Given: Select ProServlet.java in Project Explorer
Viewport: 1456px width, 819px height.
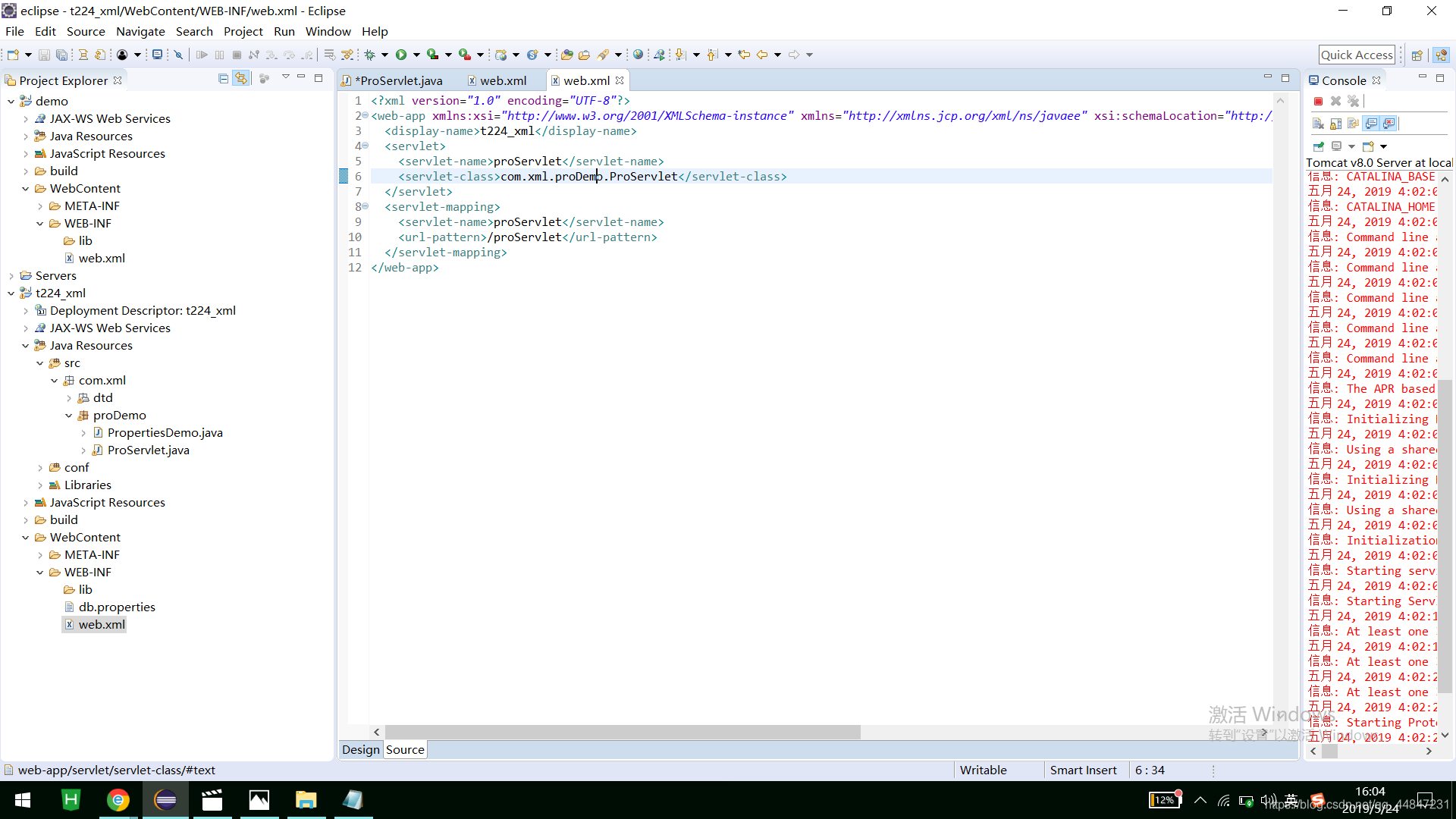Looking at the screenshot, I should (148, 450).
